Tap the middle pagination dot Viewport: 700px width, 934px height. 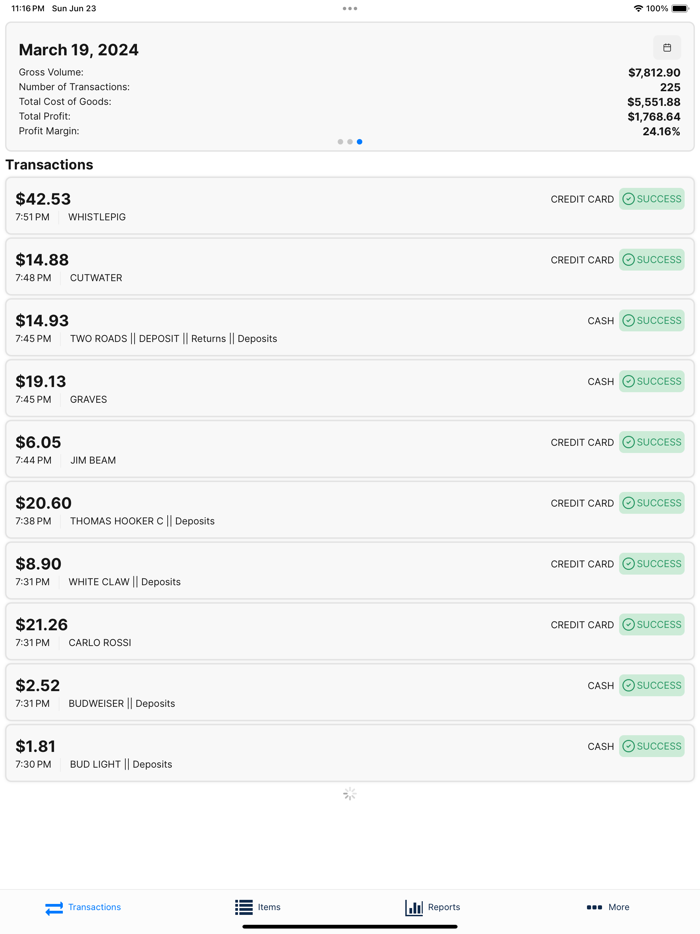point(350,142)
